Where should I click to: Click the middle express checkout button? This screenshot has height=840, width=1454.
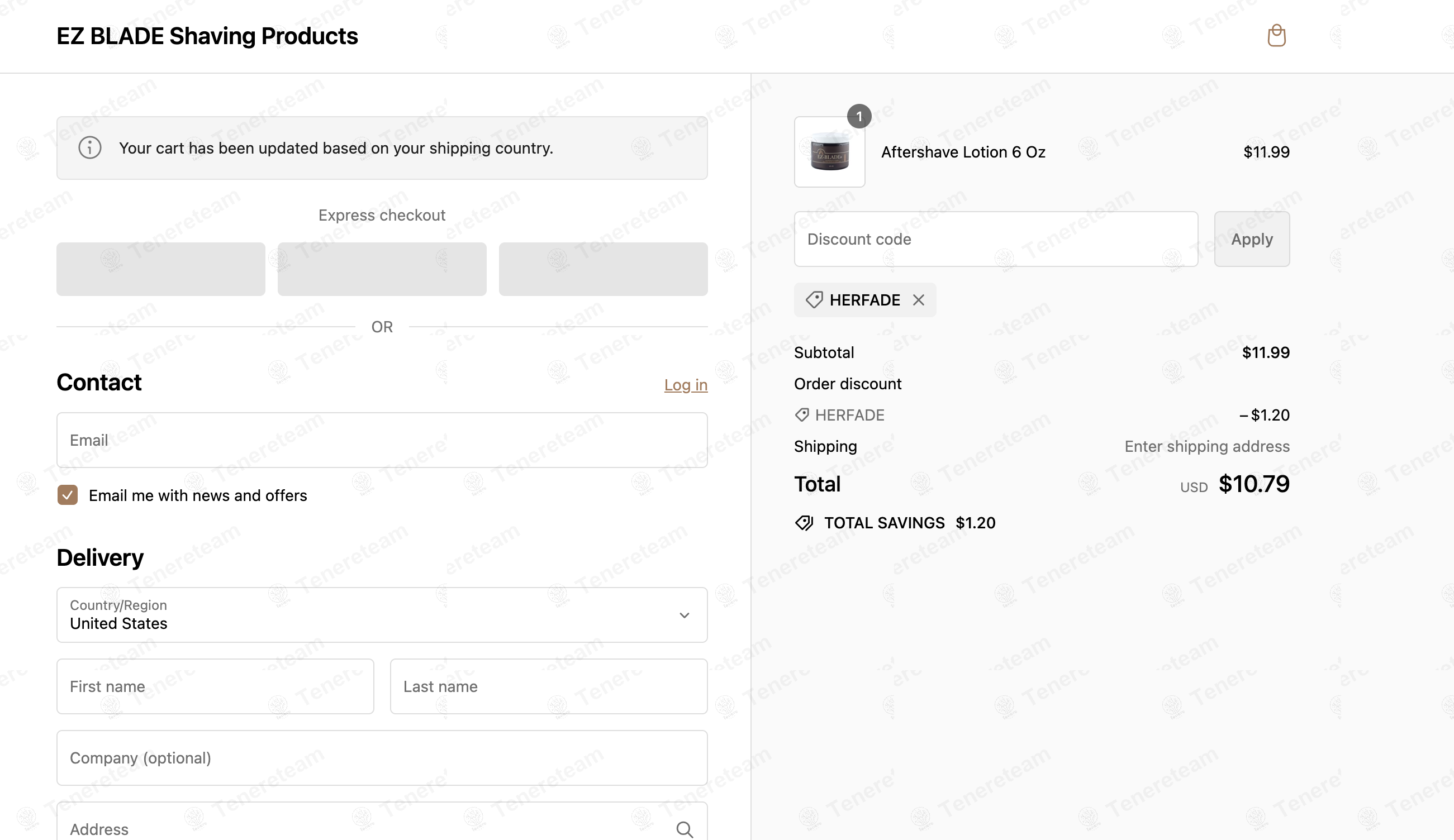click(382, 269)
